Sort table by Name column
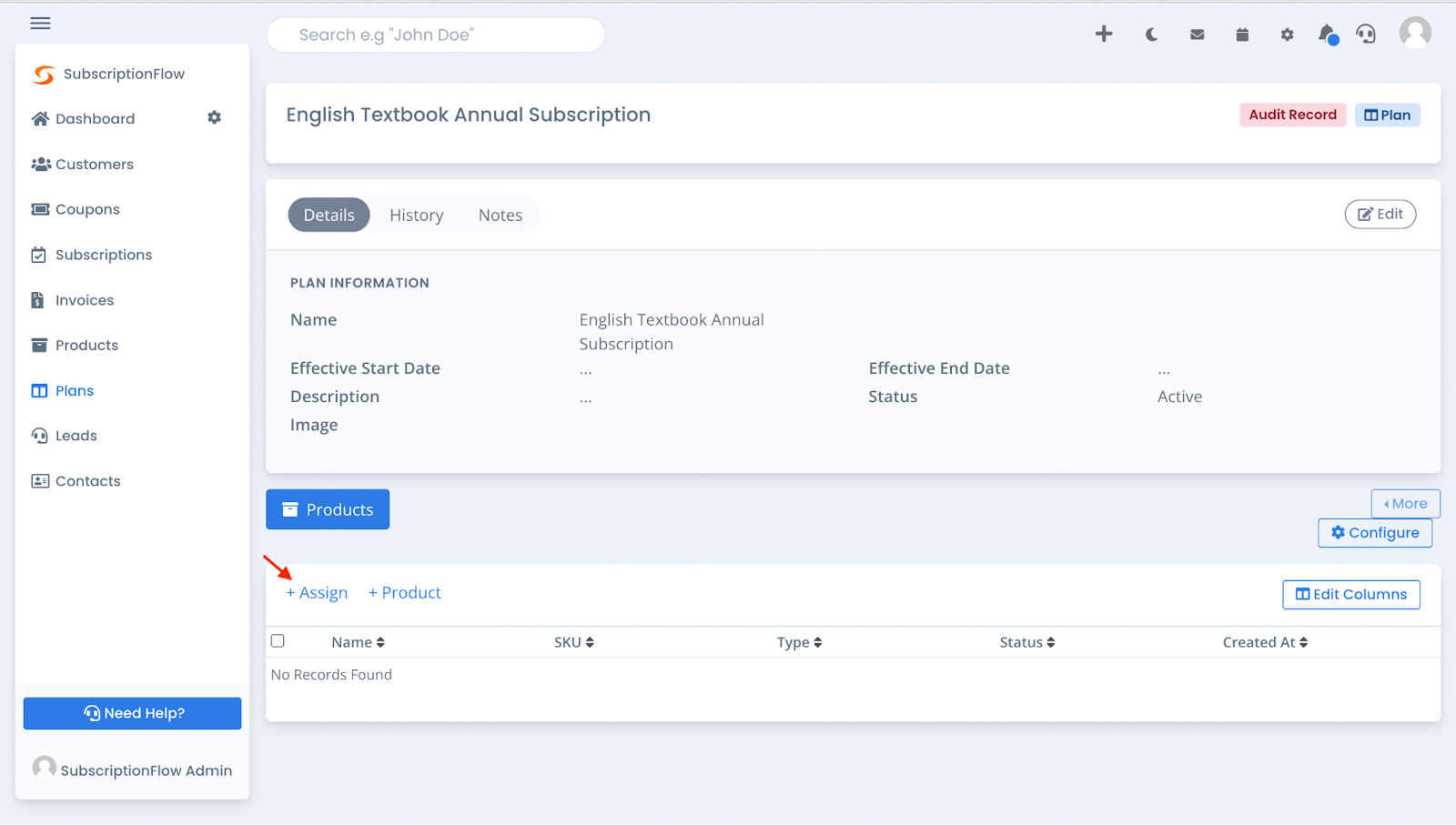 359,642
